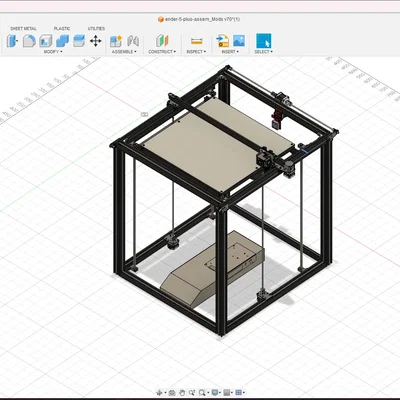The image size is (400, 400).
Task: Switch to the UTILITIES tab
Action: click(x=96, y=29)
